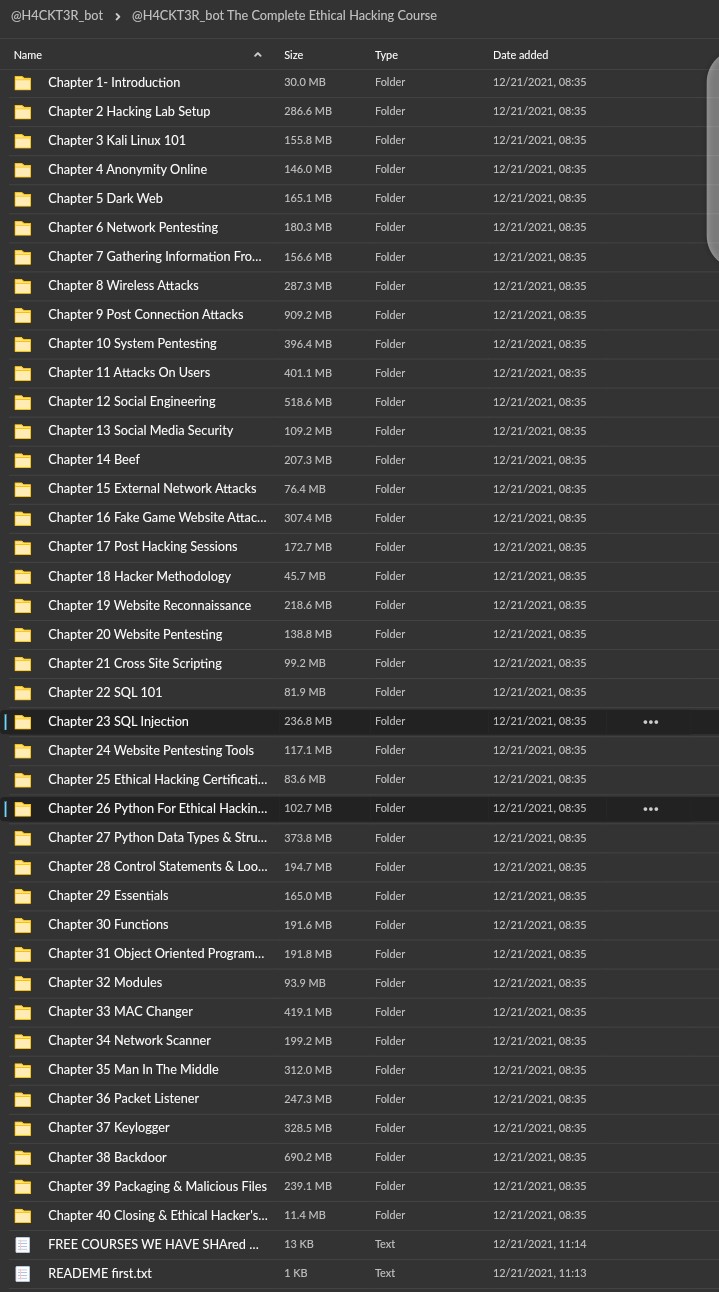The height and width of the screenshot is (1292, 719).
Task: Click the 11.4 MB size value
Action: click(305, 1216)
